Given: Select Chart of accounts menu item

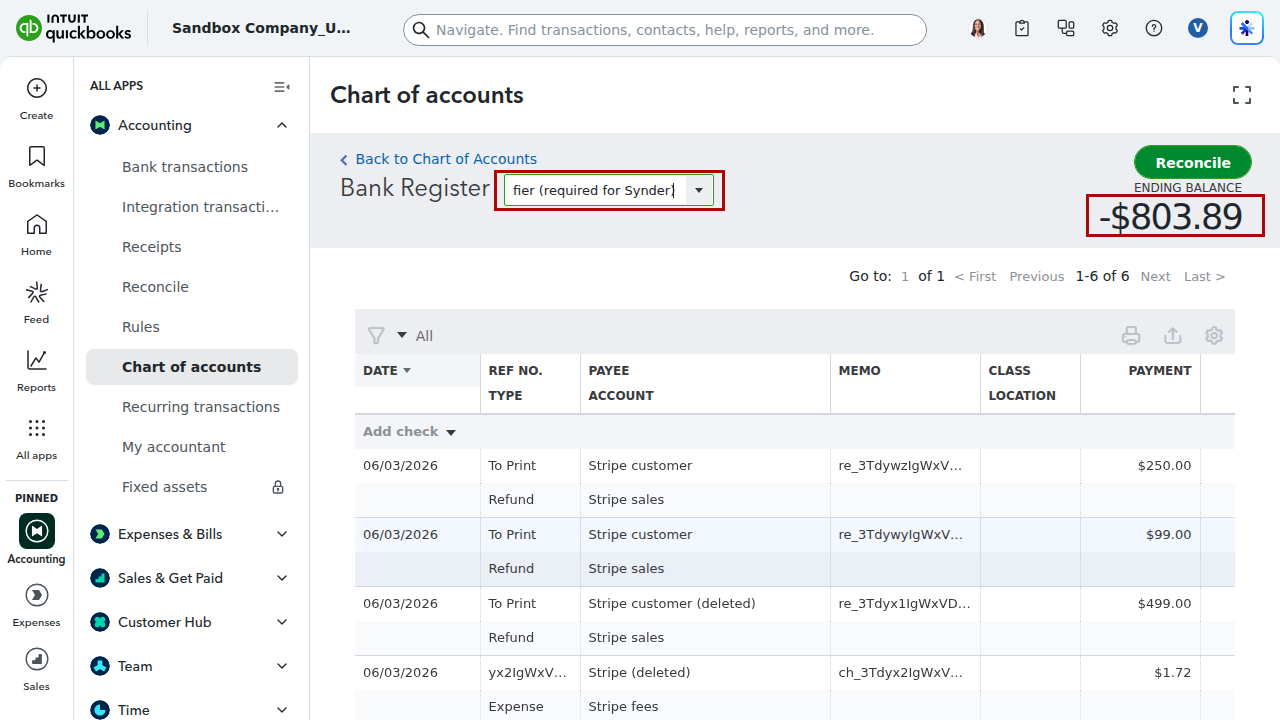Looking at the screenshot, I should [192, 367].
